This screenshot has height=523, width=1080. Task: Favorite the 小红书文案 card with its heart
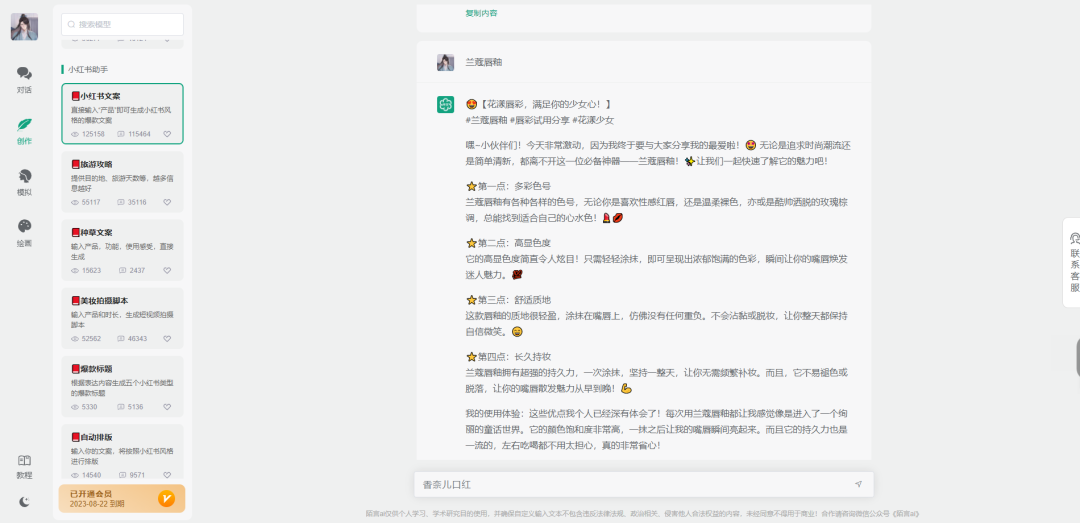(167, 134)
